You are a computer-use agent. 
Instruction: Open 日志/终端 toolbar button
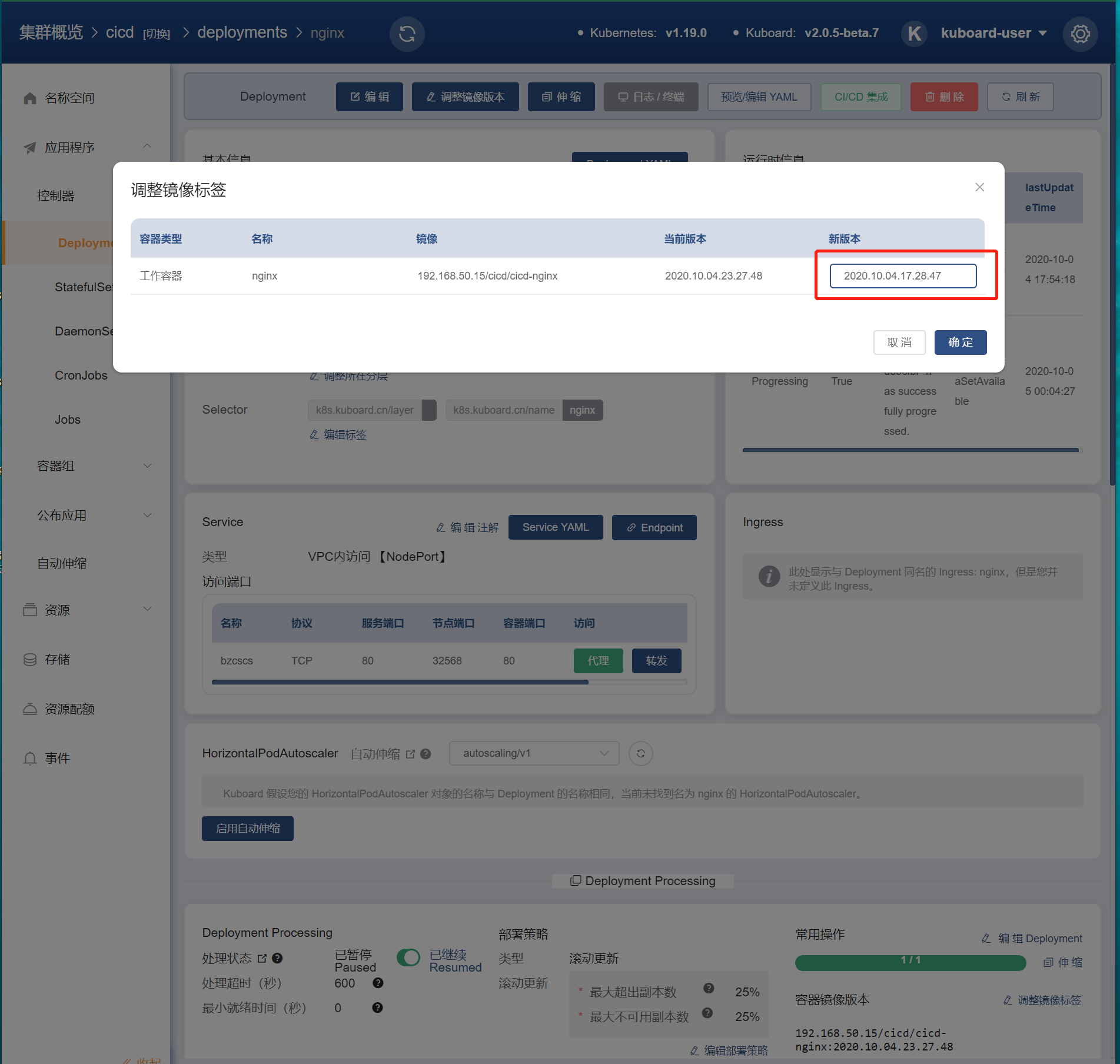(651, 97)
